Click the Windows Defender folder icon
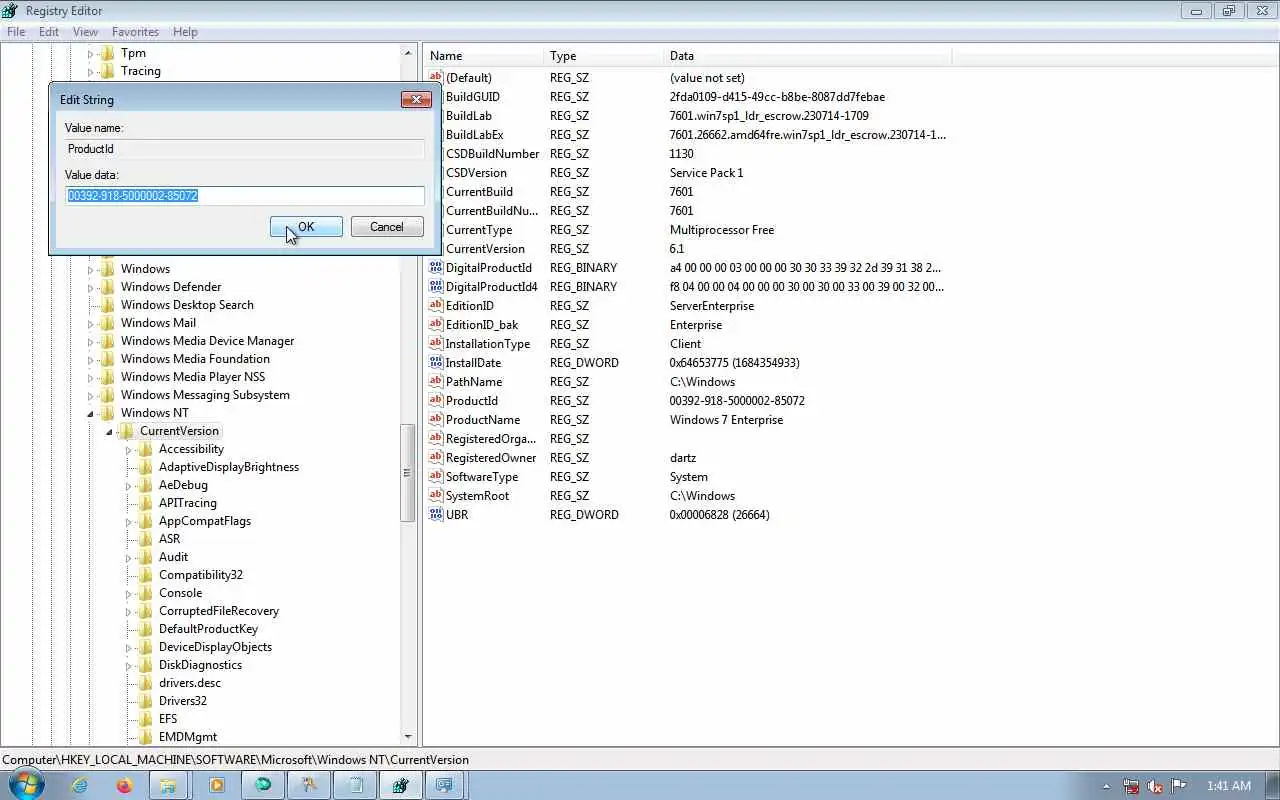Image resolution: width=1280 pixels, height=800 pixels. (x=108, y=287)
